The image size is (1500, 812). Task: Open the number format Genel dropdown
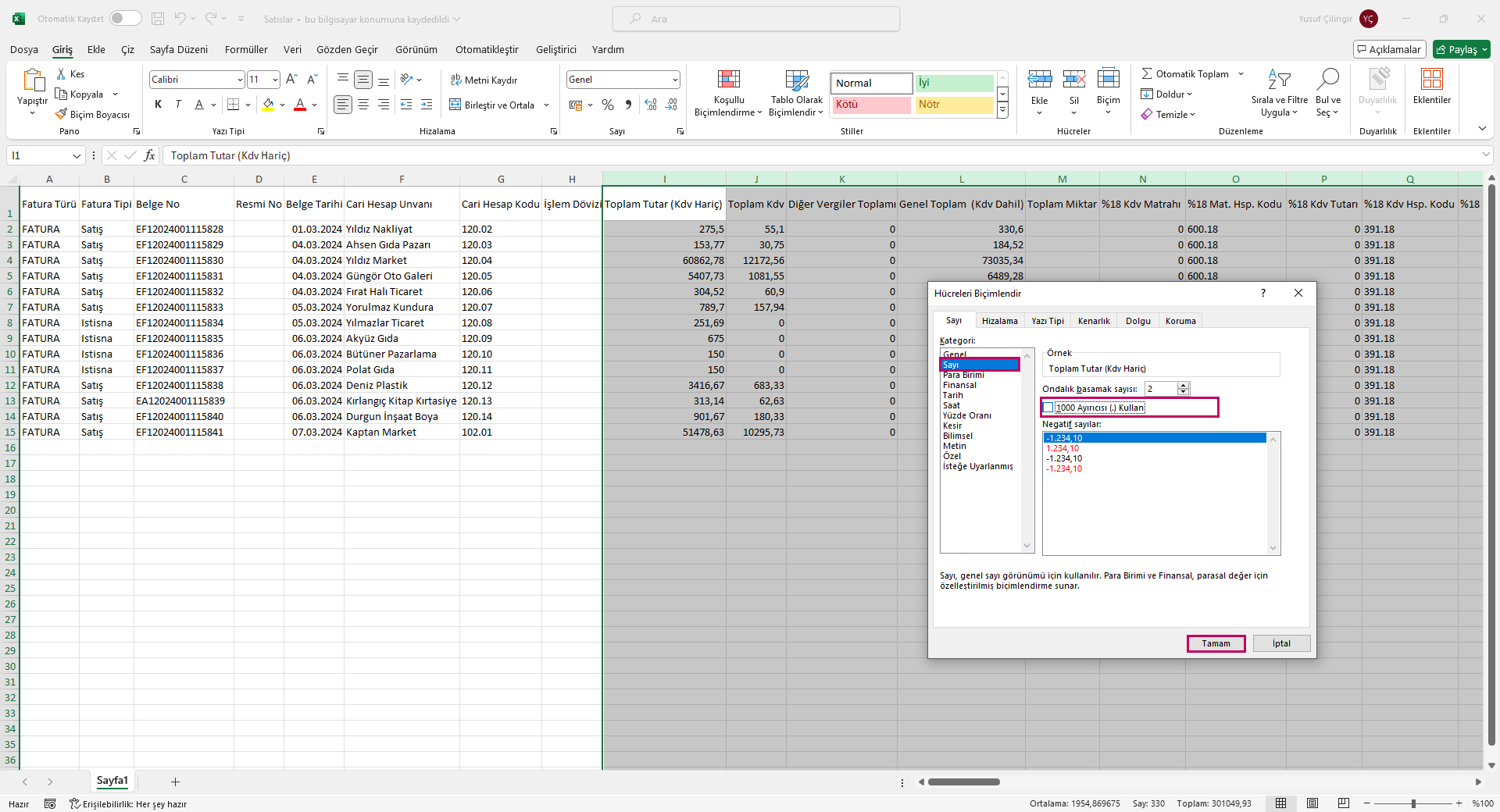click(675, 80)
